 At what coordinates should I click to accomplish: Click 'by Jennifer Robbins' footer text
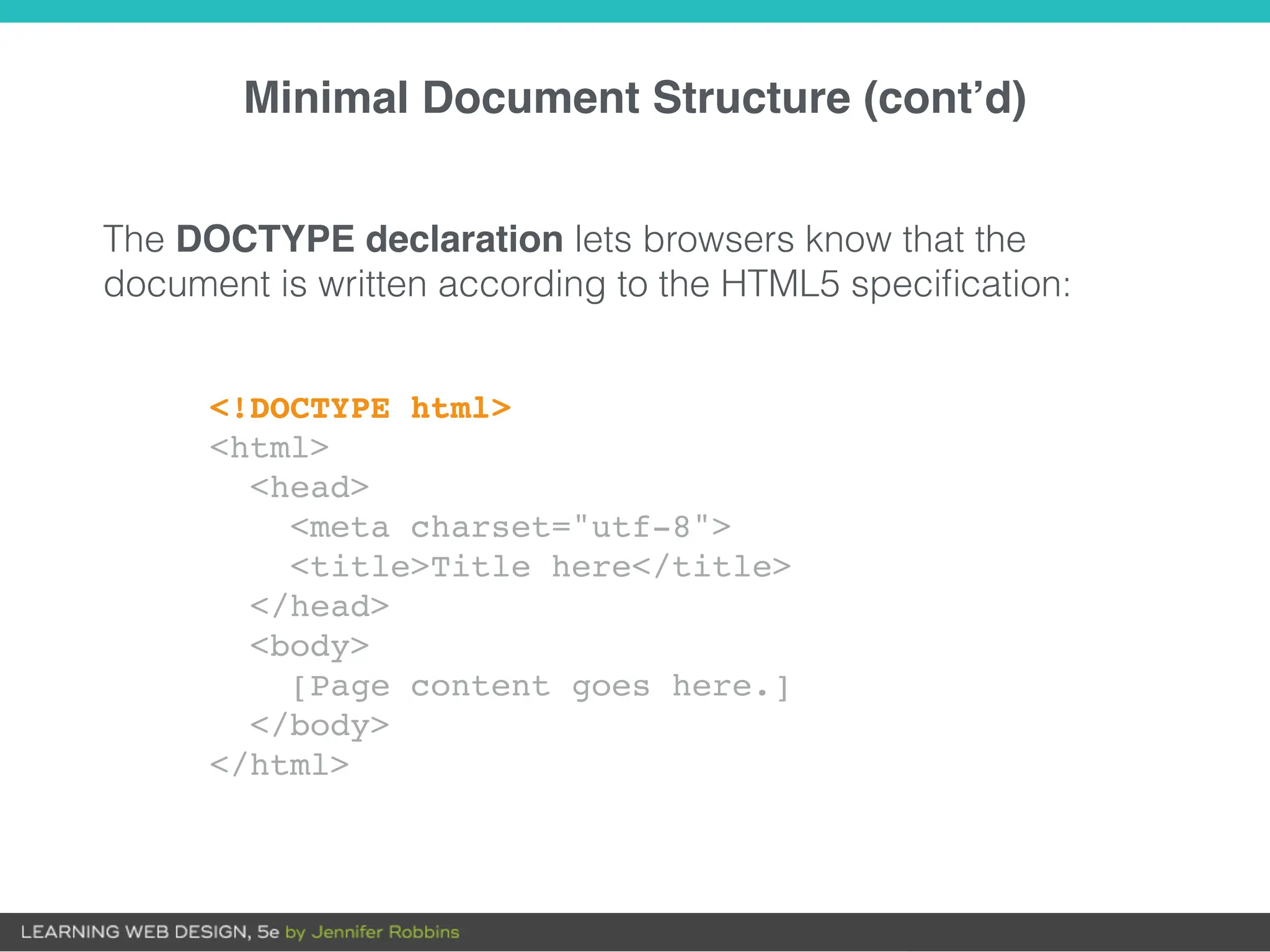pos(372,932)
